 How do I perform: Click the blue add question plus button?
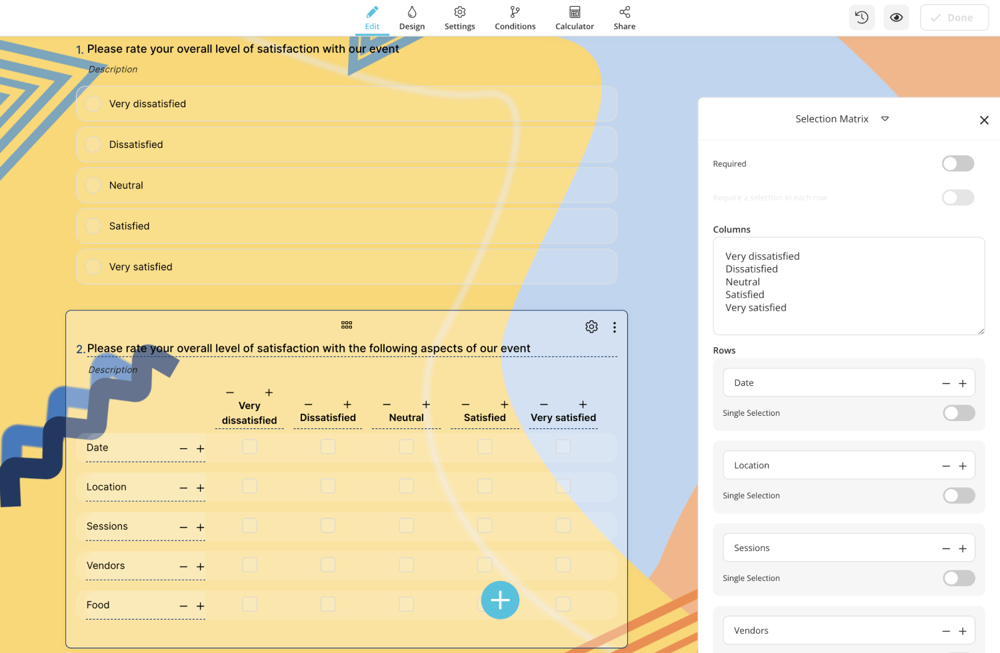pyautogui.click(x=500, y=600)
